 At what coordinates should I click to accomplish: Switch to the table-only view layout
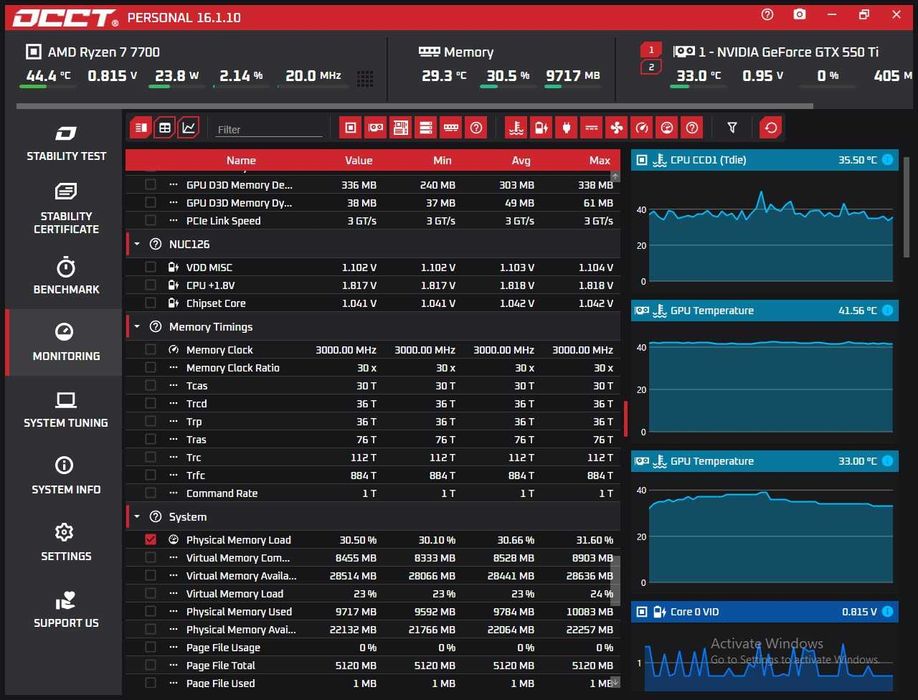(x=165, y=128)
